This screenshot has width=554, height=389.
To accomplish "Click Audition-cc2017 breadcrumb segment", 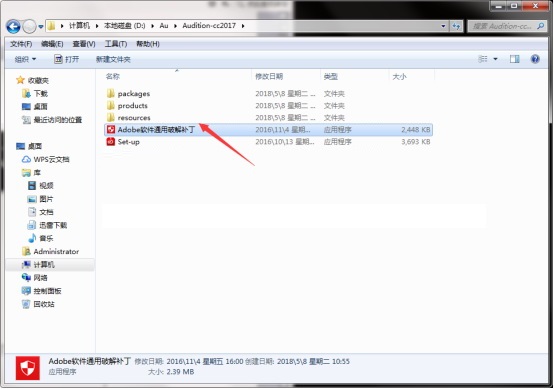I will click(x=209, y=26).
